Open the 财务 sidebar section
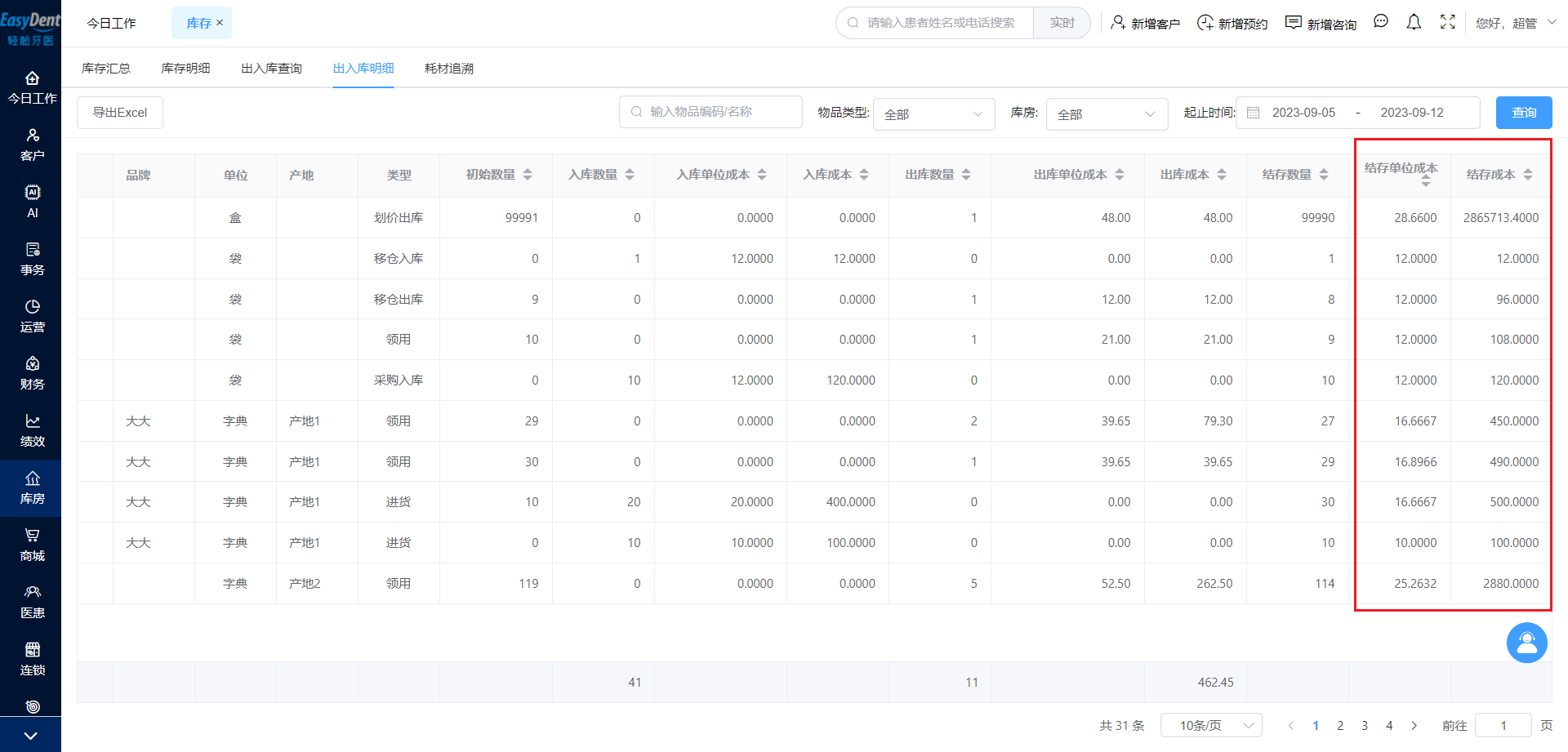Image resolution: width=1568 pixels, height=752 pixels. click(32, 374)
